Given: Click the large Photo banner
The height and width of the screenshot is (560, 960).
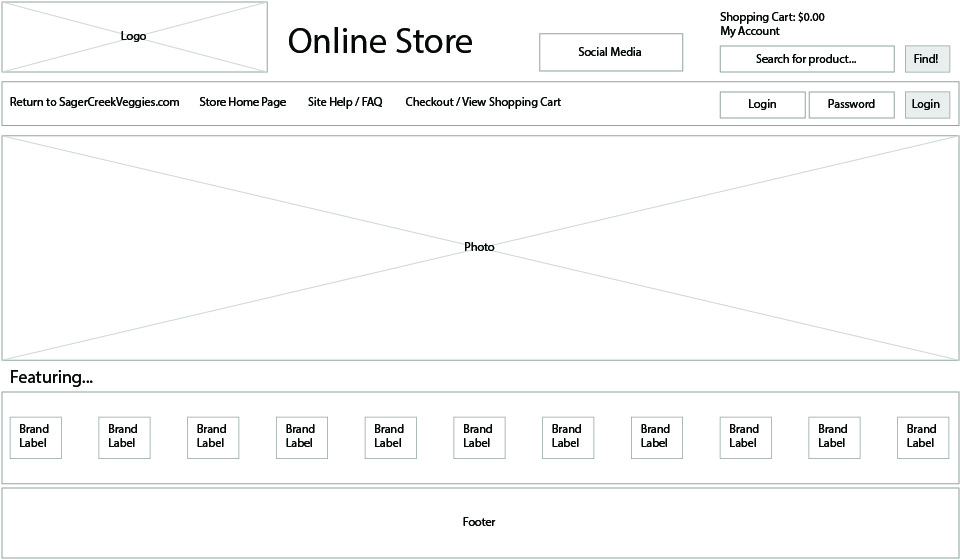Looking at the screenshot, I should pos(479,247).
